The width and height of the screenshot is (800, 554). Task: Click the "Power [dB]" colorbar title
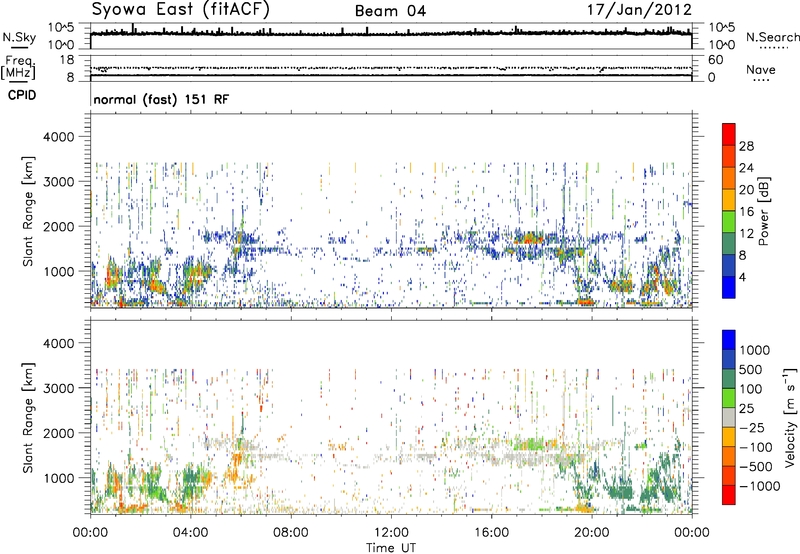click(764, 211)
